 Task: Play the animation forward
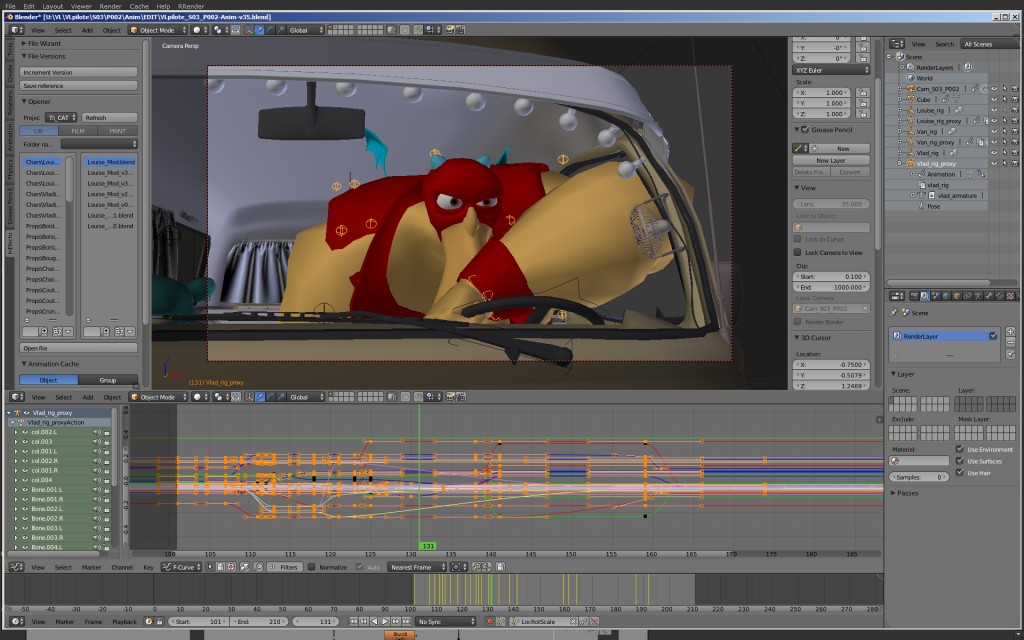pyautogui.click(x=385, y=621)
